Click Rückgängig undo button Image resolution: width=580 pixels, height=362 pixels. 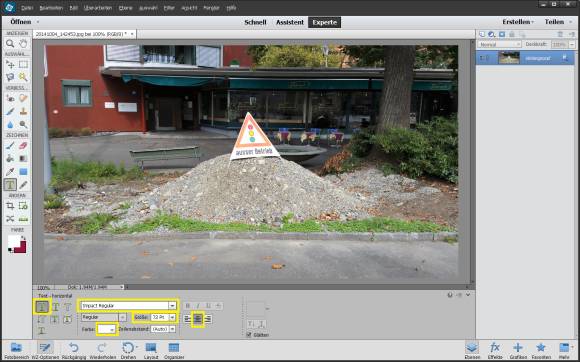(x=74, y=351)
